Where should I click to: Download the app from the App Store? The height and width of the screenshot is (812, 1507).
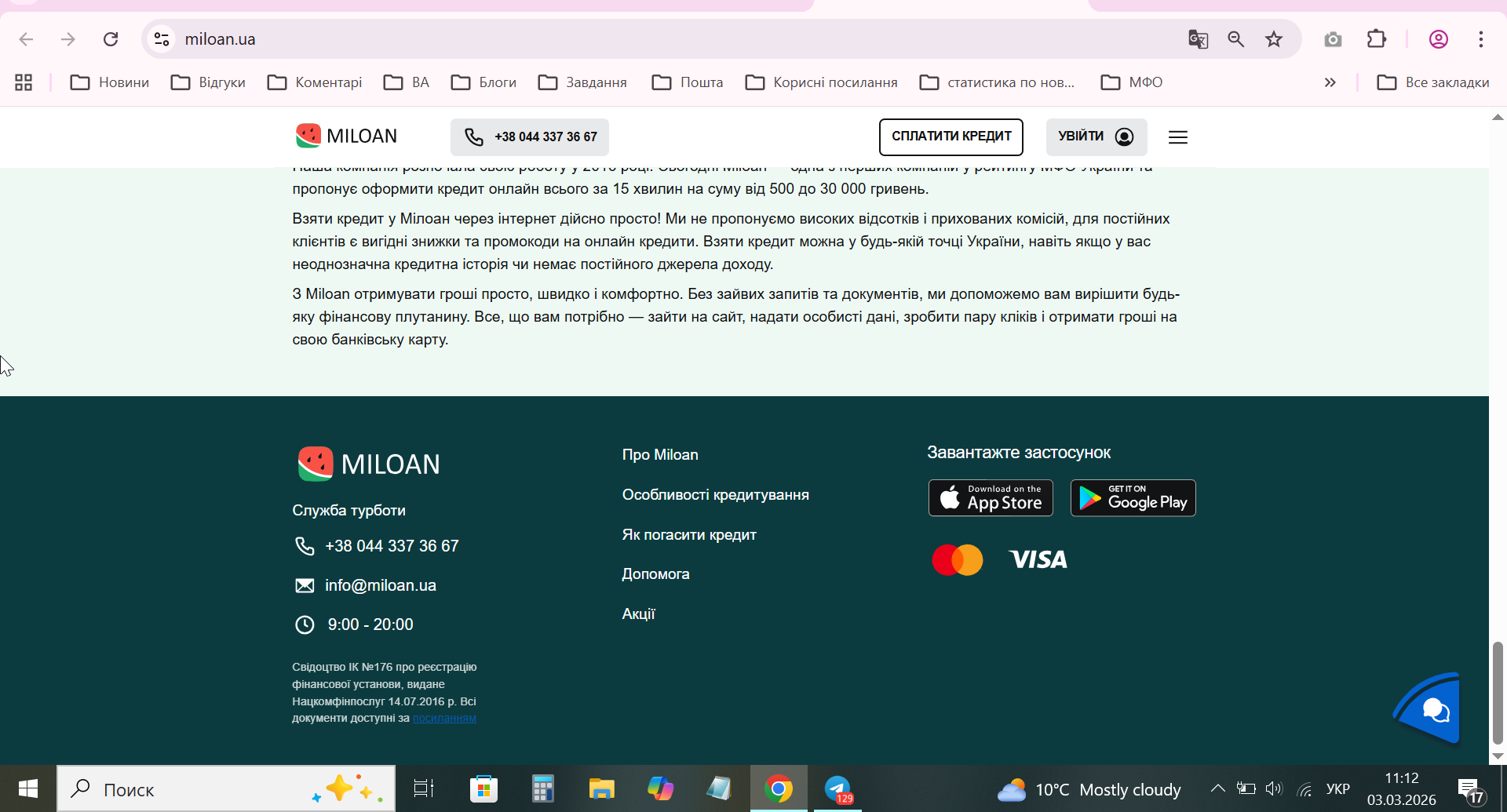coord(991,498)
